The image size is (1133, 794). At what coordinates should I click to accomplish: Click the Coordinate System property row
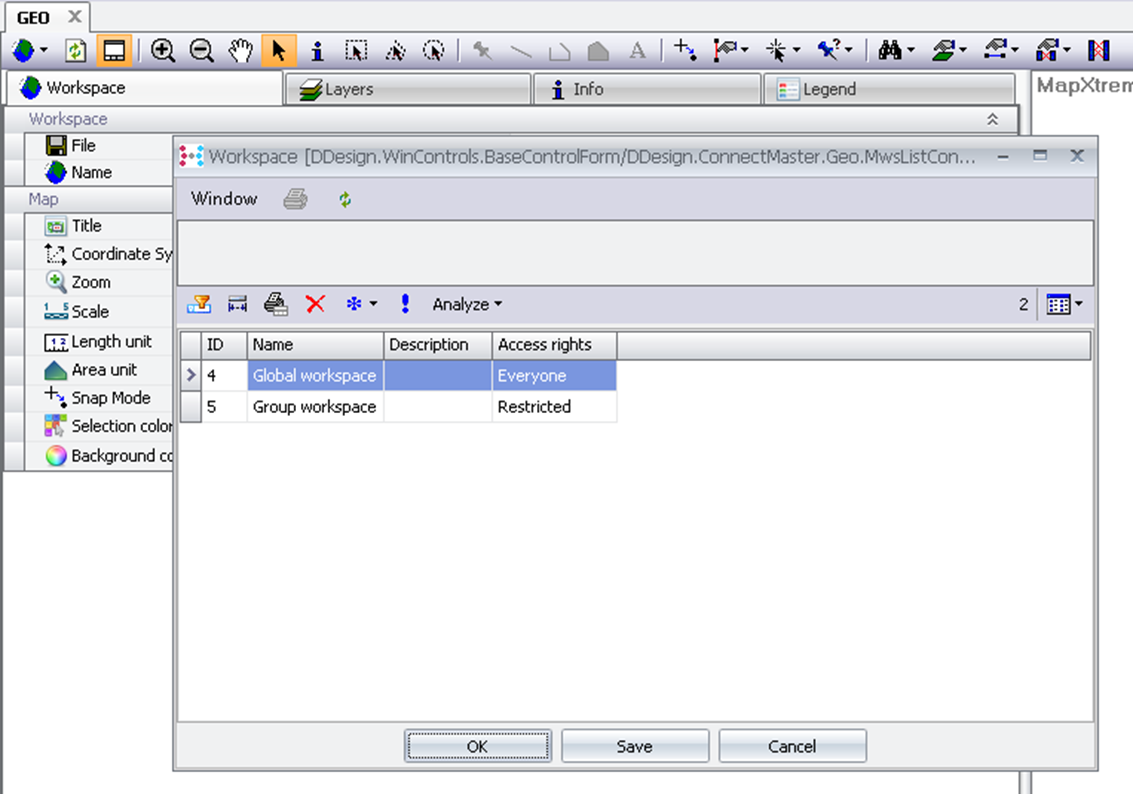coord(98,254)
